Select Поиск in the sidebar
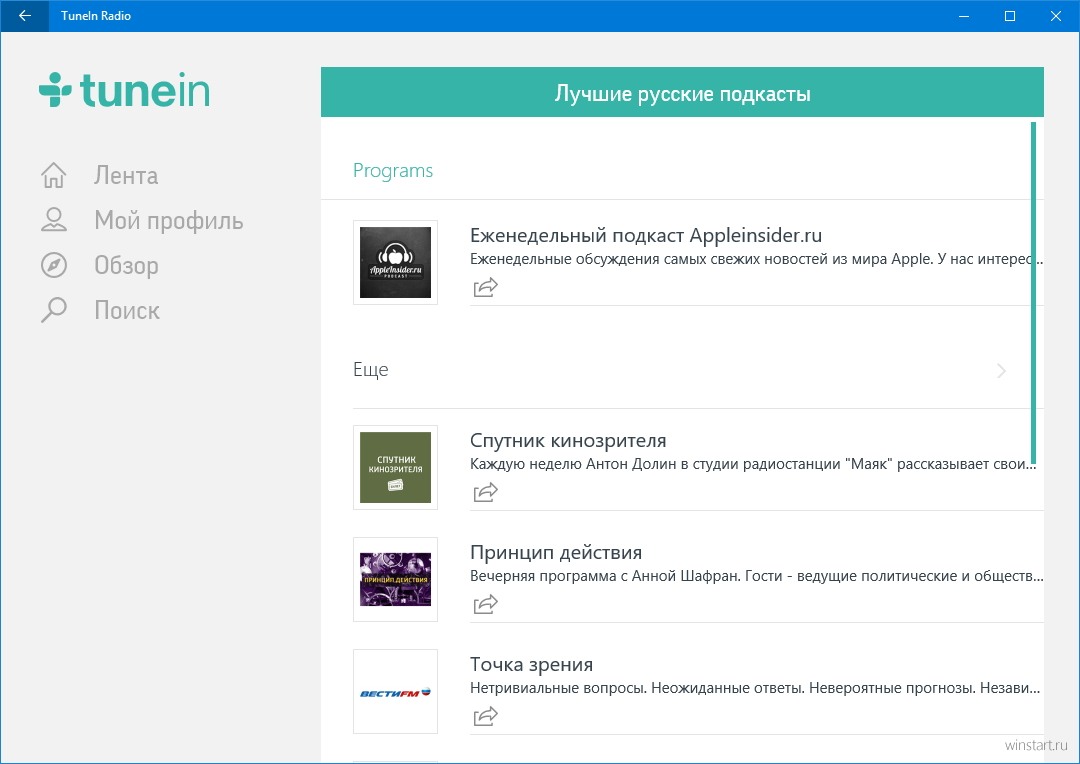Screen dimensions: 1080x764 click(127, 310)
